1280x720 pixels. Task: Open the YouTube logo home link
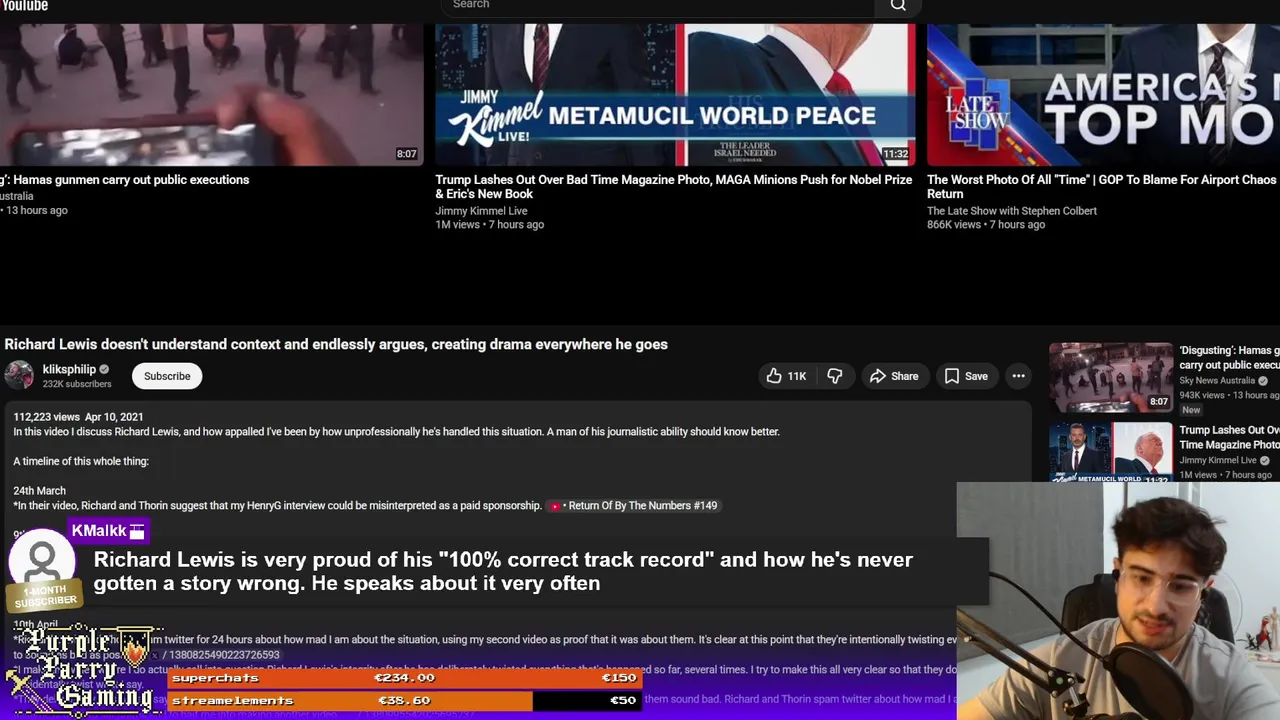tap(24, 6)
